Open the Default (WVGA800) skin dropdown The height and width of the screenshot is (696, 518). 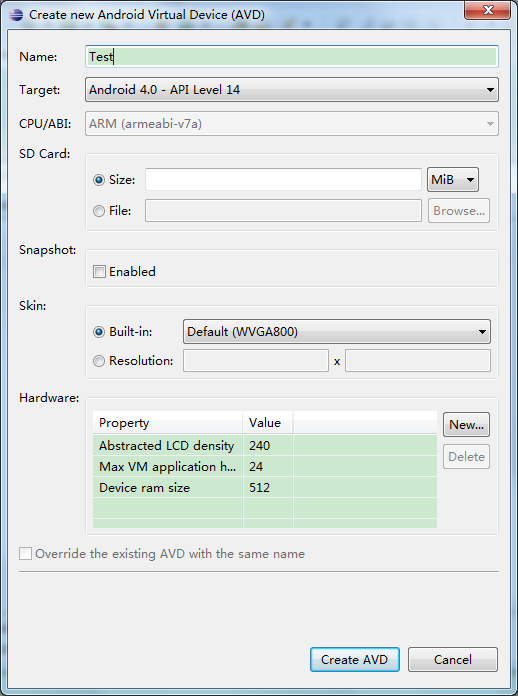point(337,332)
